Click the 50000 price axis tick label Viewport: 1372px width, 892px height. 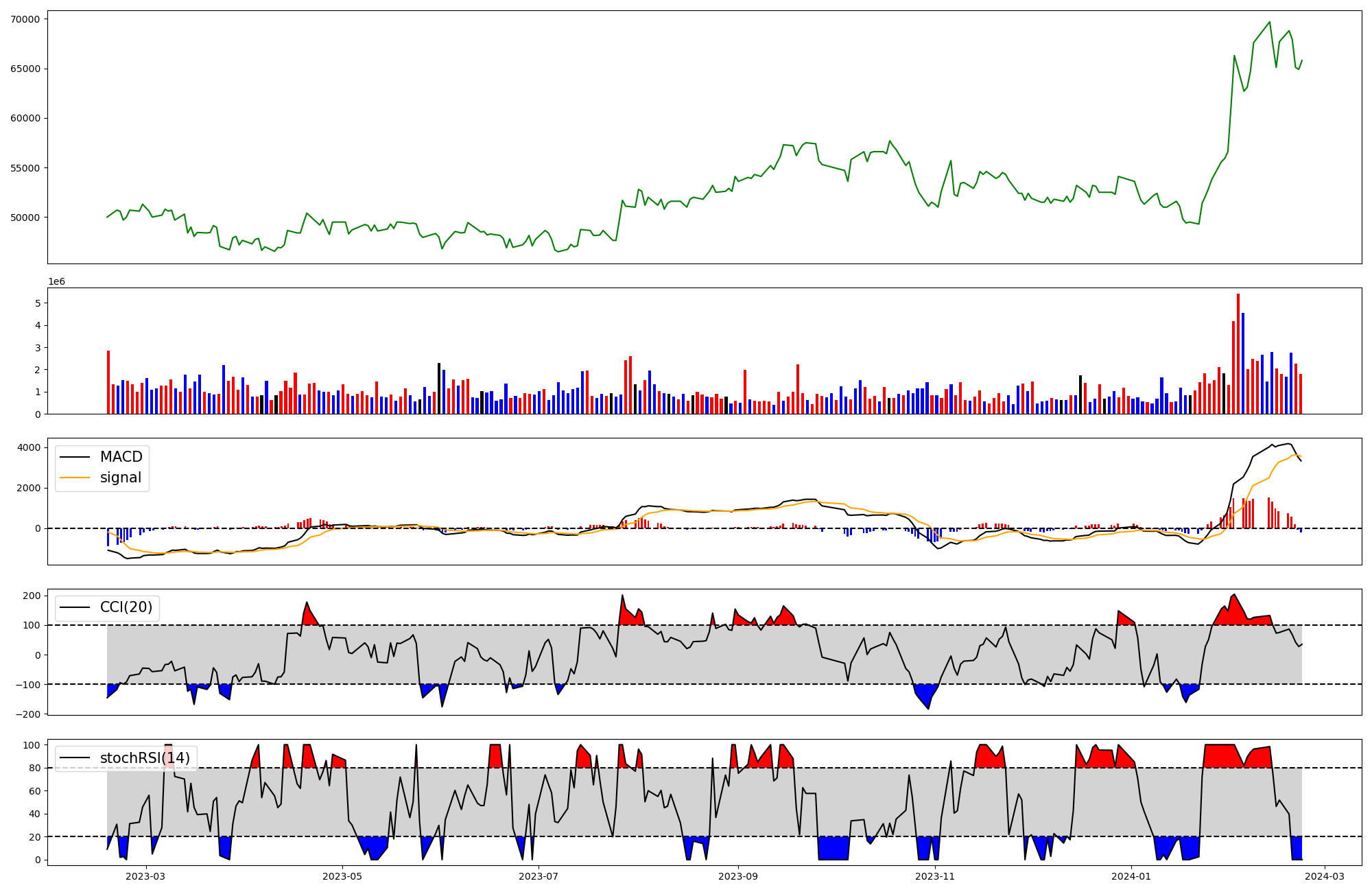(x=25, y=218)
